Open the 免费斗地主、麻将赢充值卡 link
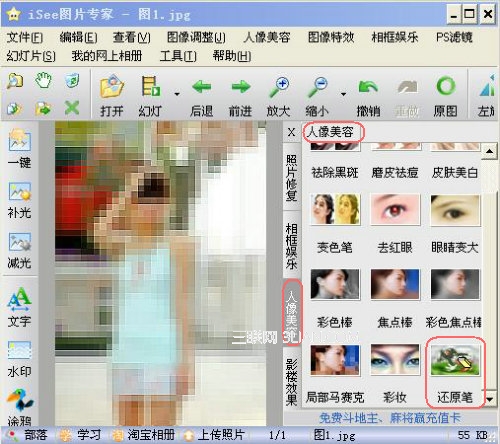This screenshot has width=500, height=444. pos(390,417)
